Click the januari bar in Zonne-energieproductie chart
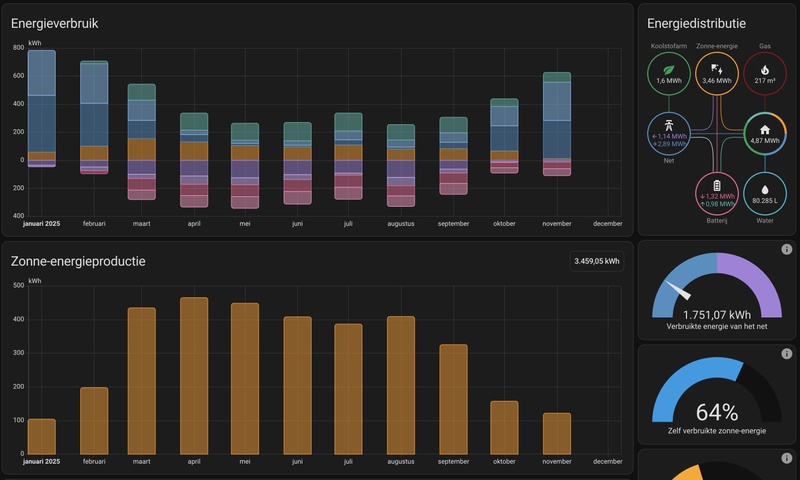Image resolution: width=800 pixels, height=480 pixels. click(41, 437)
